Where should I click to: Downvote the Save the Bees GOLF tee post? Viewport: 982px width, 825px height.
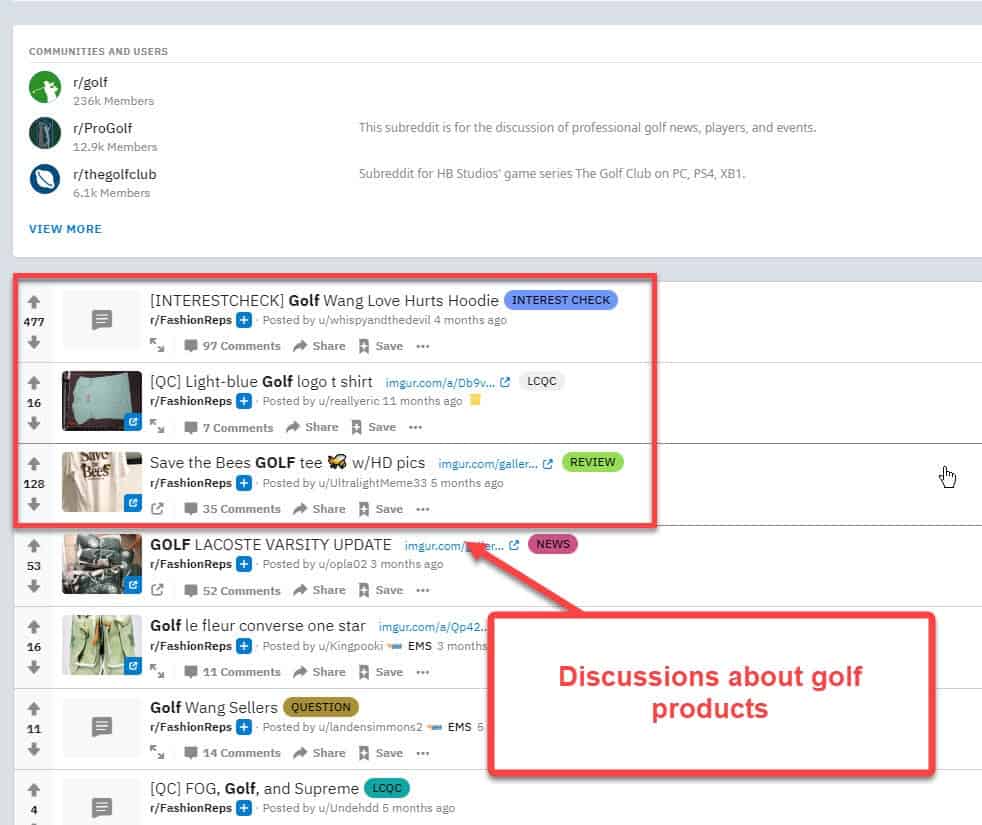coord(34,505)
